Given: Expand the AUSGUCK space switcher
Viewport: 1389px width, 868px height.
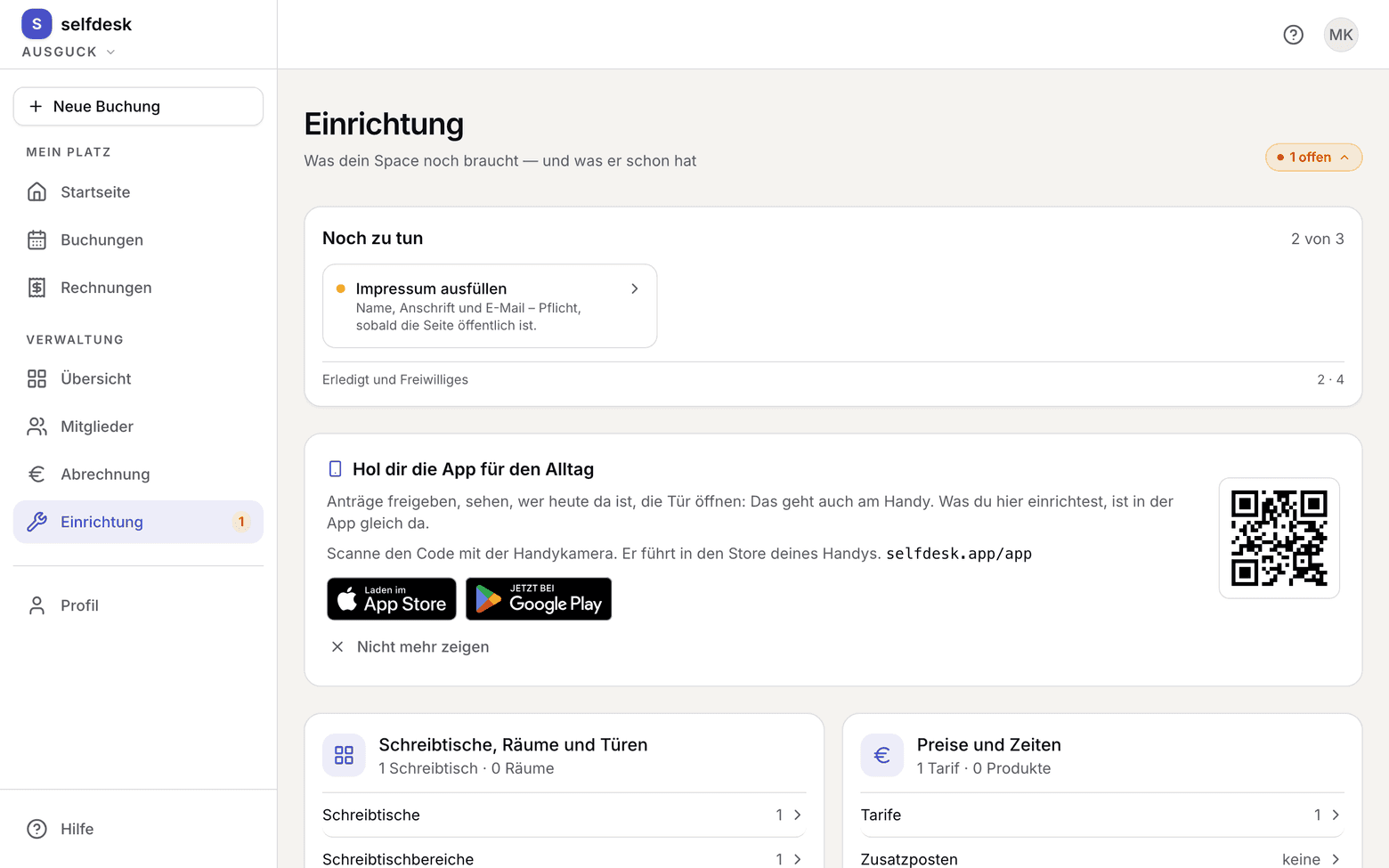Looking at the screenshot, I should click(69, 52).
